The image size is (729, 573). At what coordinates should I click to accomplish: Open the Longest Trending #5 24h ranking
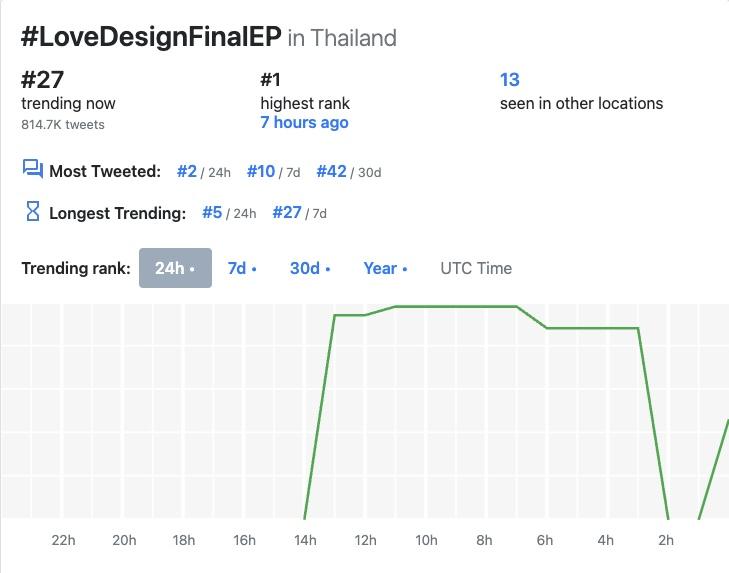(212, 212)
